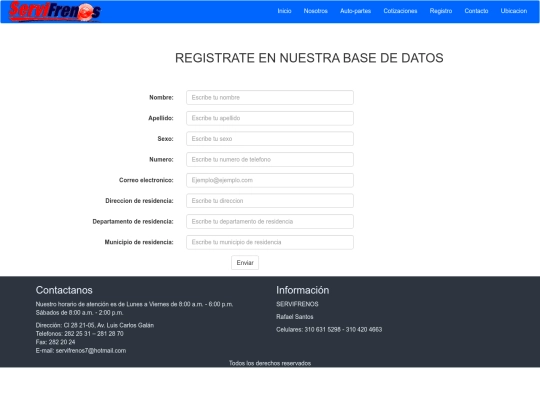
Task: Click the Celulares 310 631 5298 line
Action: point(329,330)
